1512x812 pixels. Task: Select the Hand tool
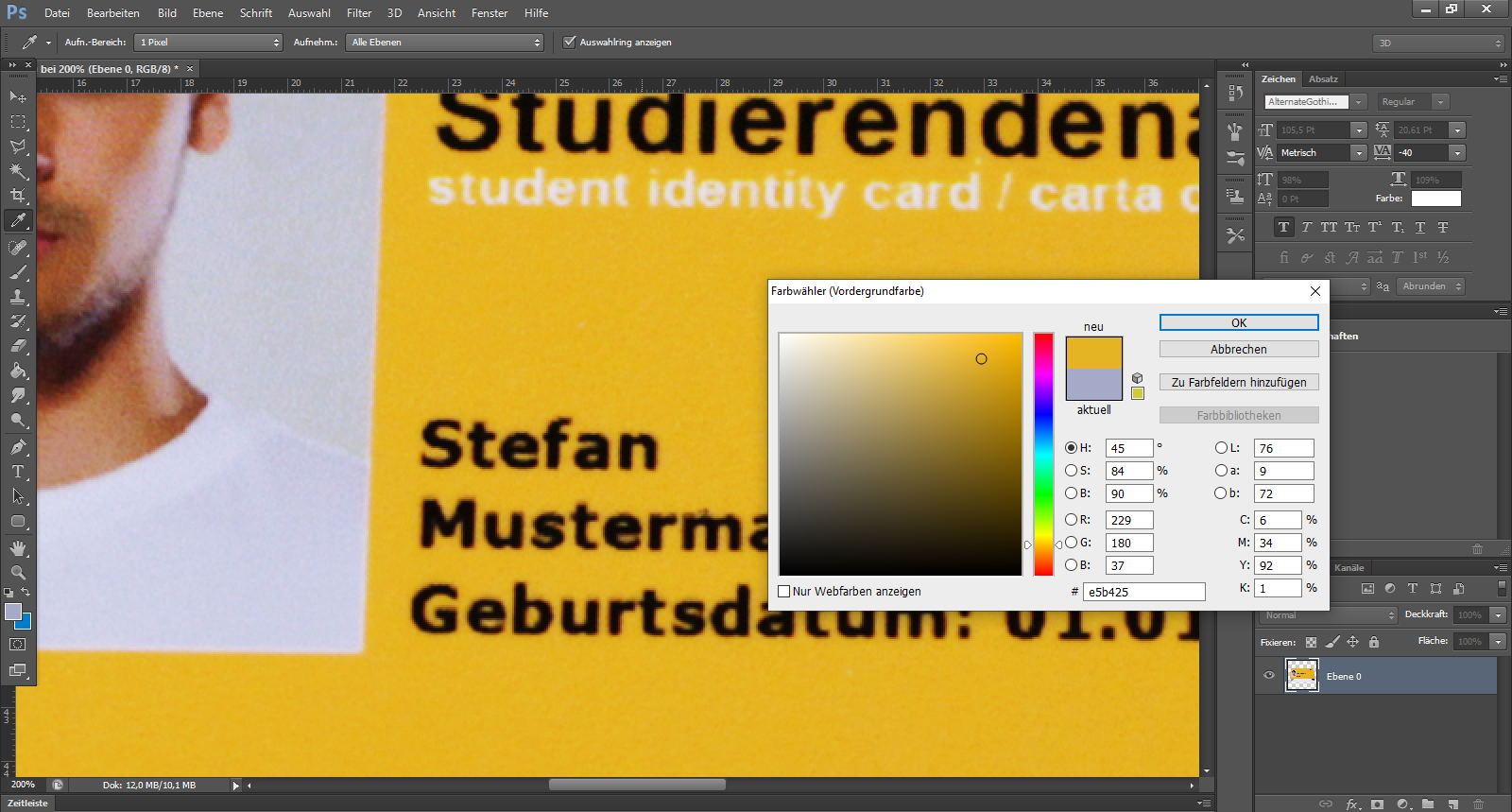[x=18, y=548]
